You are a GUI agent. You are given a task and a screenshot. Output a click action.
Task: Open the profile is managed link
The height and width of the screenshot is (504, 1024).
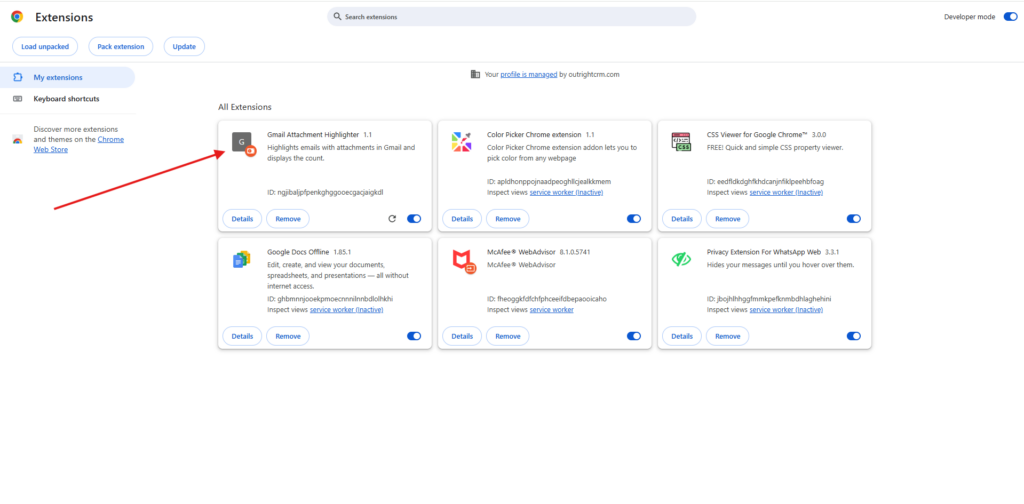click(x=529, y=74)
